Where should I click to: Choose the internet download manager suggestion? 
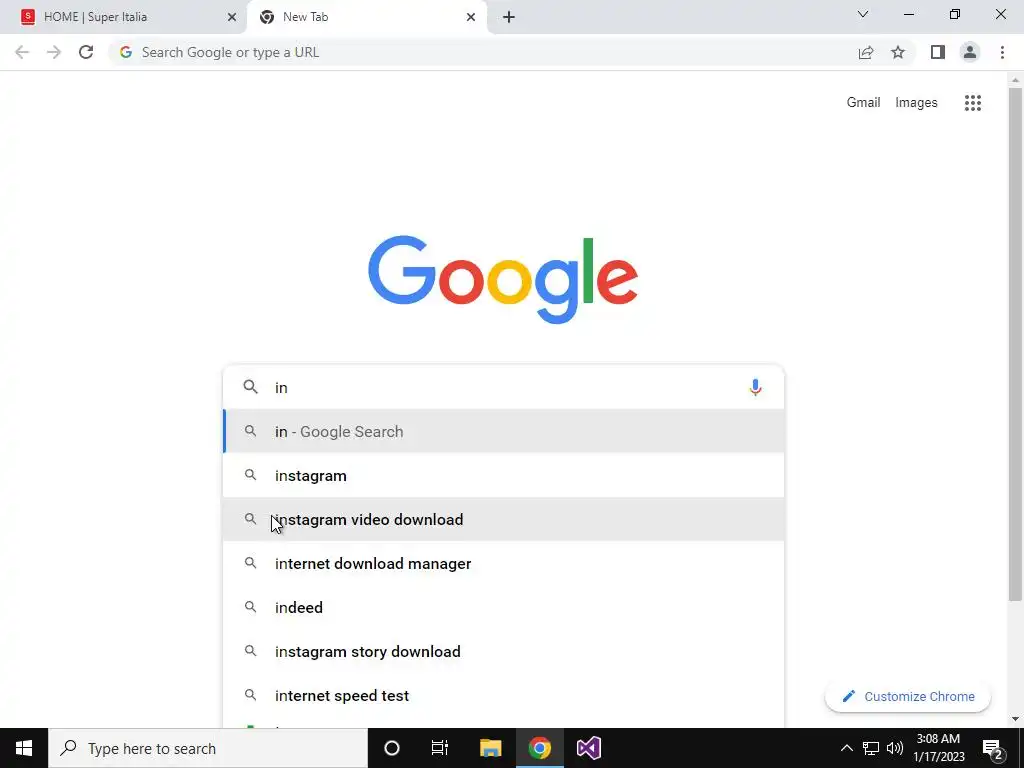[504, 563]
